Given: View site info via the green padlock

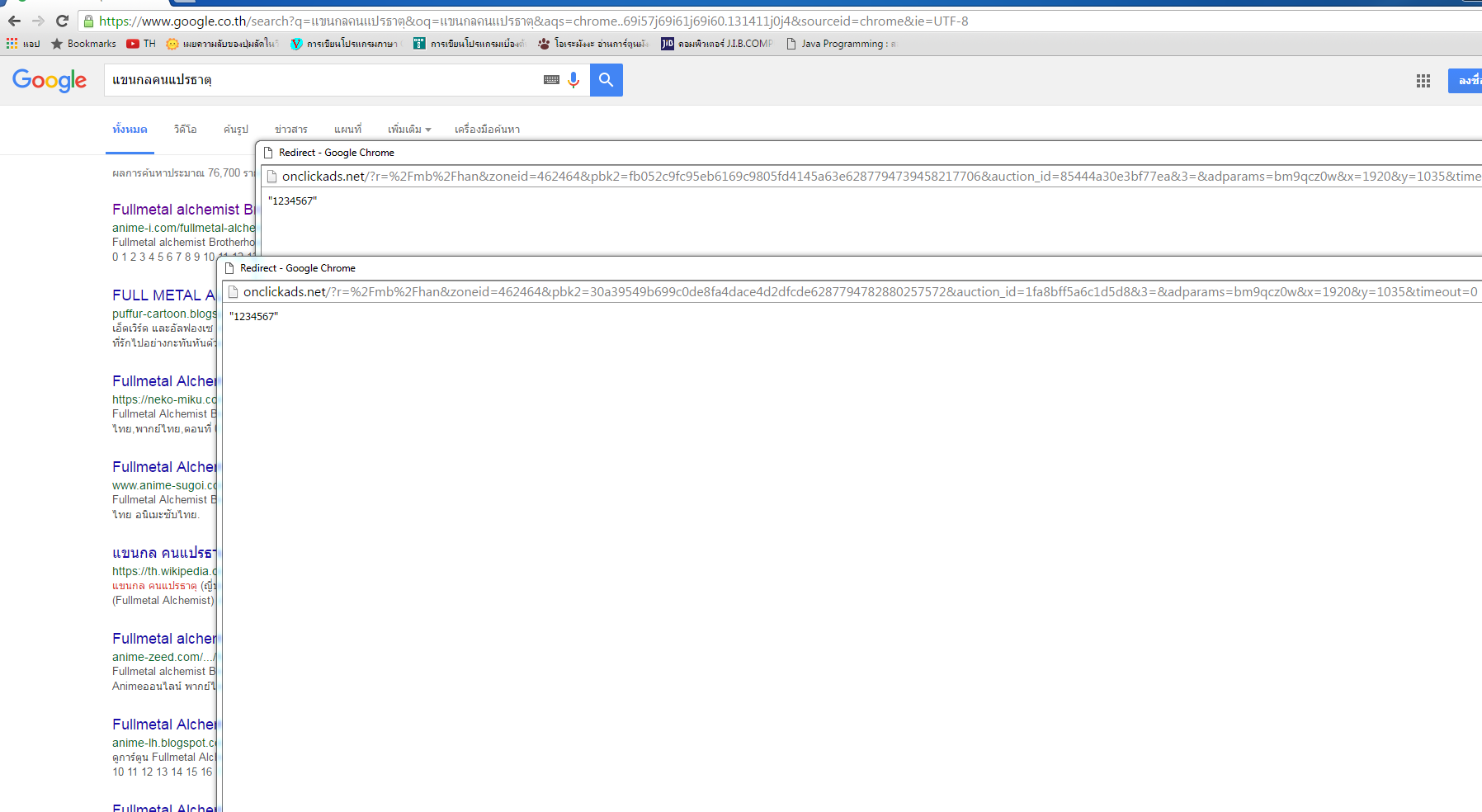Looking at the screenshot, I should click(88, 21).
